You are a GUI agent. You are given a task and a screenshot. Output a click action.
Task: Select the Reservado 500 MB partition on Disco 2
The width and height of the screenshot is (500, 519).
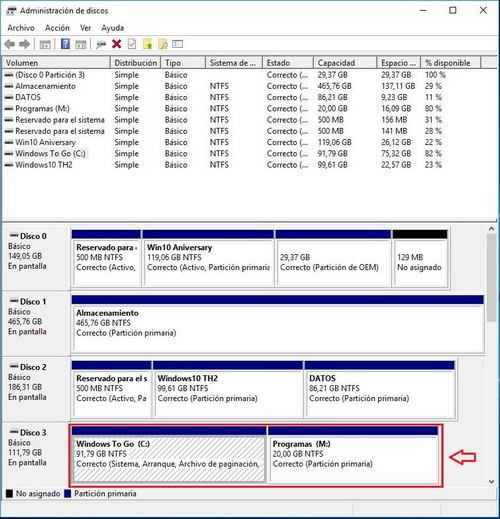click(x=111, y=389)
